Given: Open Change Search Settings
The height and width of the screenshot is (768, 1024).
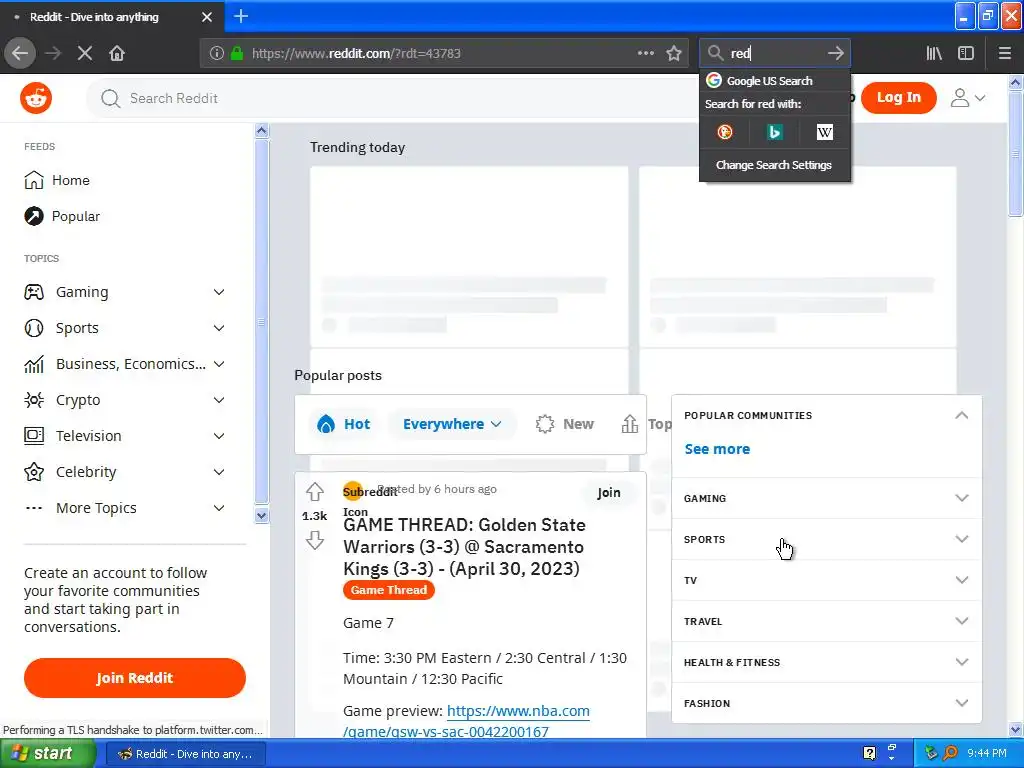Looking at the screenshot, I should point(775,165).
